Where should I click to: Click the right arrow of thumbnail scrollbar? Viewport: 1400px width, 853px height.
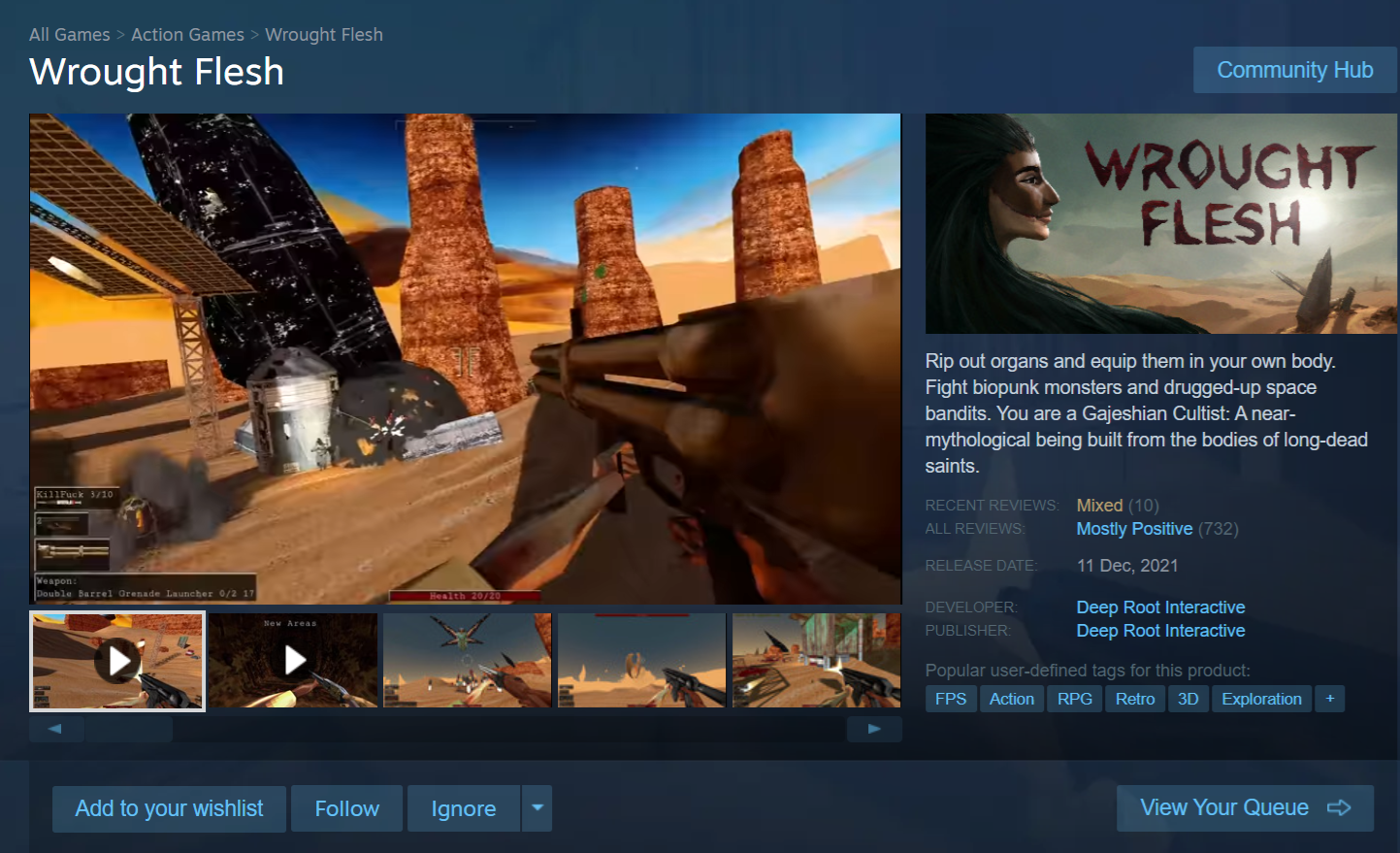874,729
